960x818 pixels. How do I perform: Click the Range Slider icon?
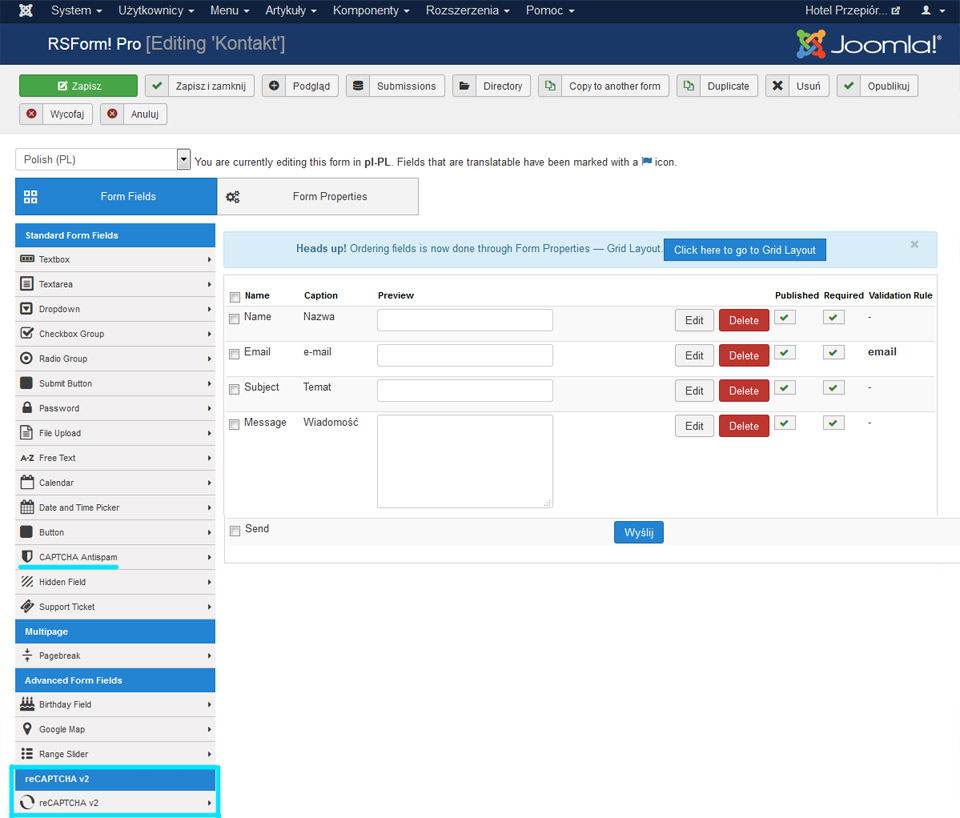coord(27,753)
